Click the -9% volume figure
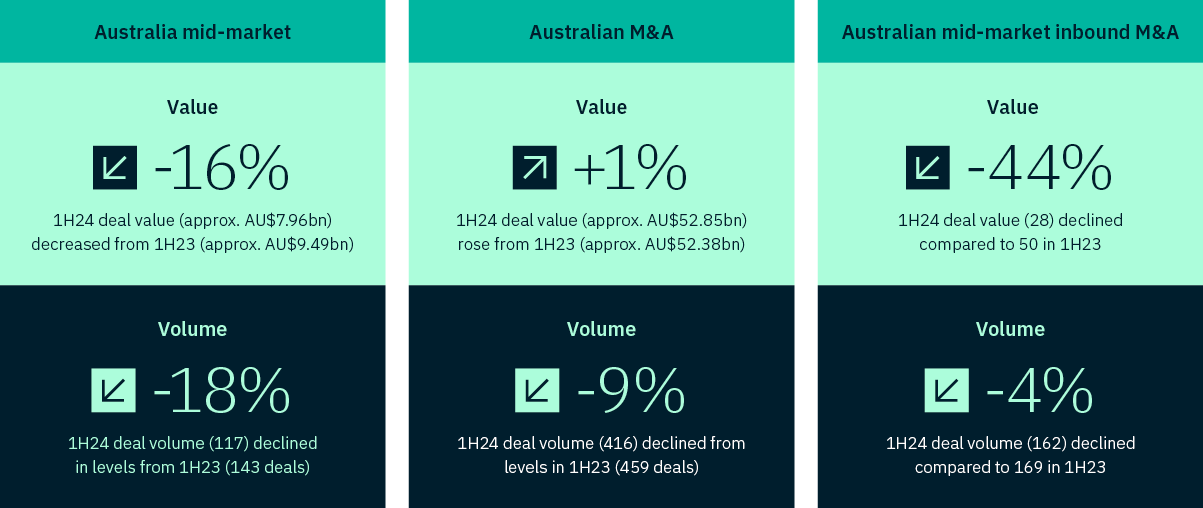The width and height of the screenshot is (1203, 508). coord(631,390)
